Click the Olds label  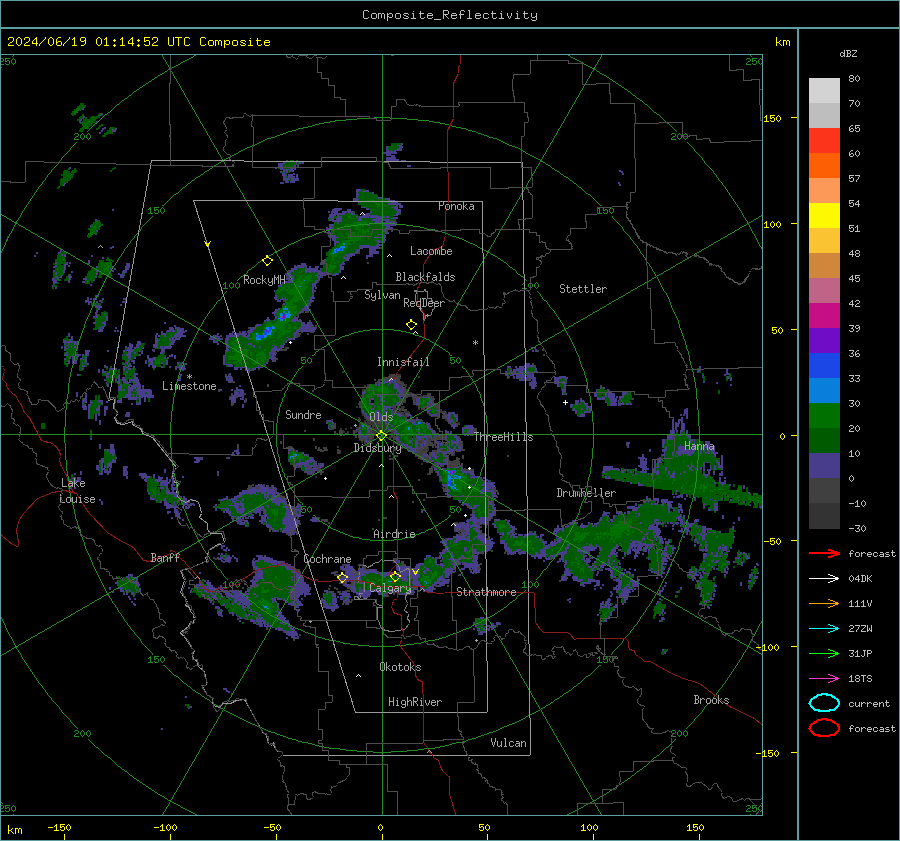[x=381, y=417]
